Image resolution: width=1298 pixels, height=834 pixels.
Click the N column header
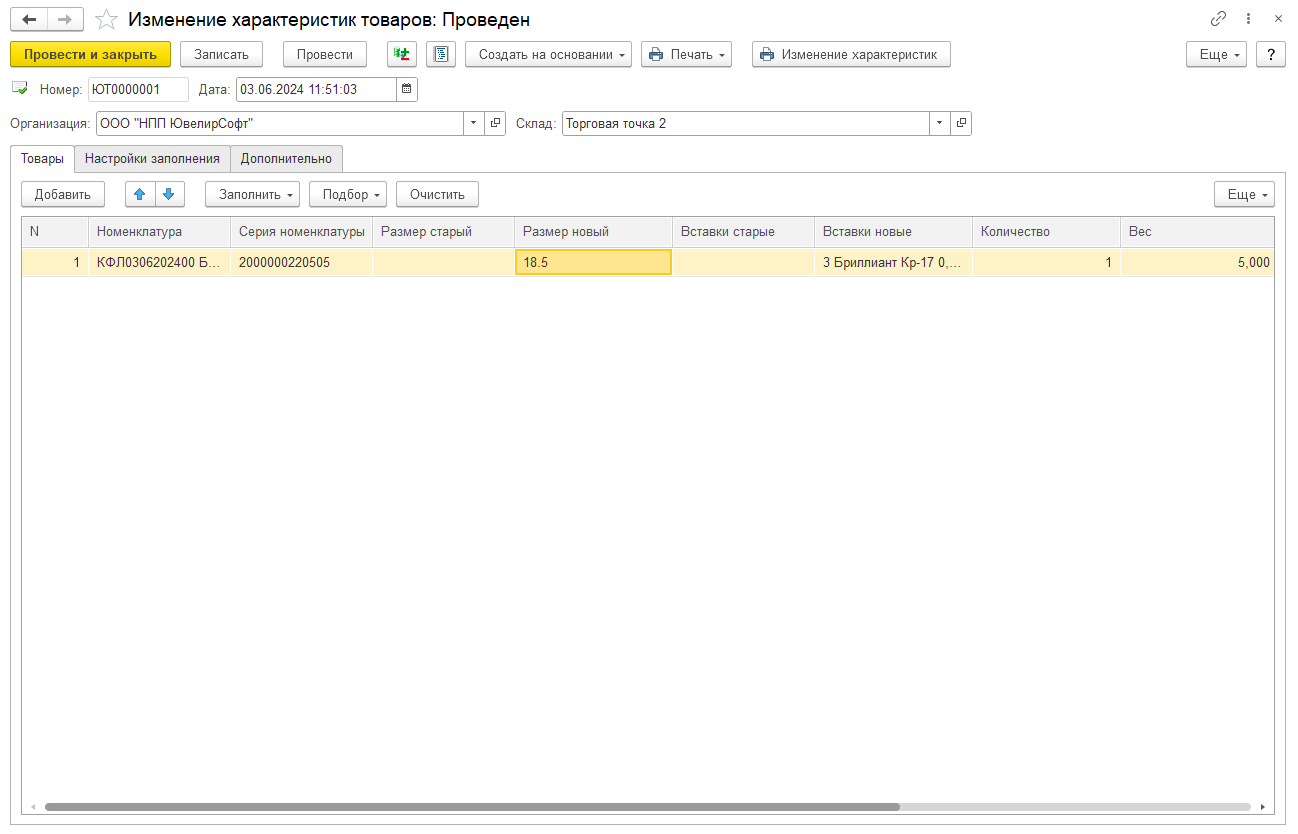55,231
